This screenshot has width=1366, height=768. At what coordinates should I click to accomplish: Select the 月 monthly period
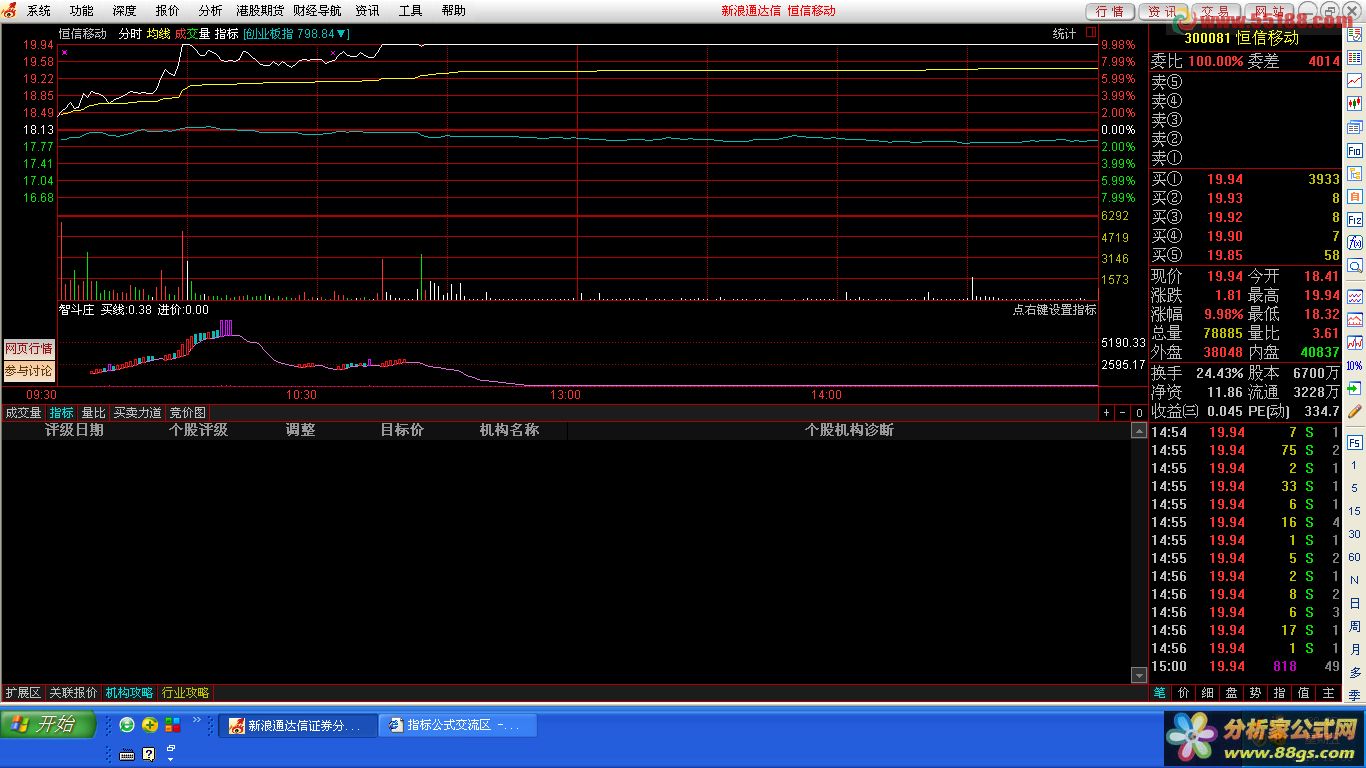click(x=1355, y=649)
